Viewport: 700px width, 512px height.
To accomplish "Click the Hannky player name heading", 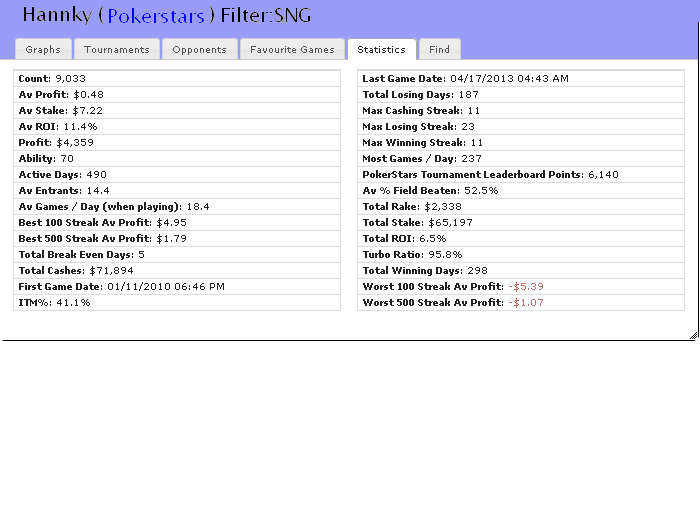I will (57, 15).
